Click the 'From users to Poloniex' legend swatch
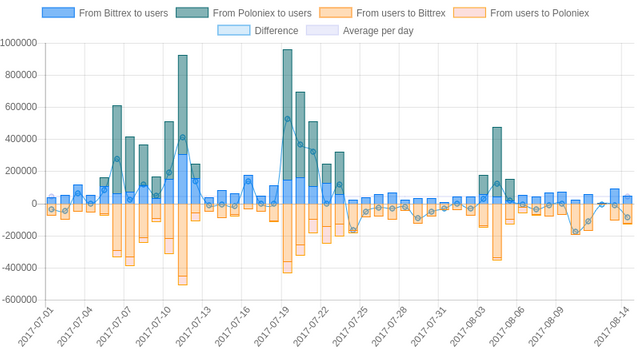Image resolution: width=640 pixels, height=360 pixels. pos(469,13)
